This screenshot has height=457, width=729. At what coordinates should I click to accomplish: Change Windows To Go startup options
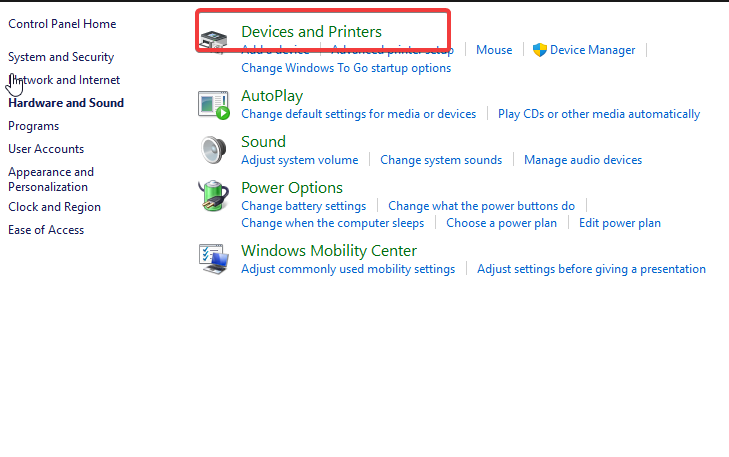346,68
